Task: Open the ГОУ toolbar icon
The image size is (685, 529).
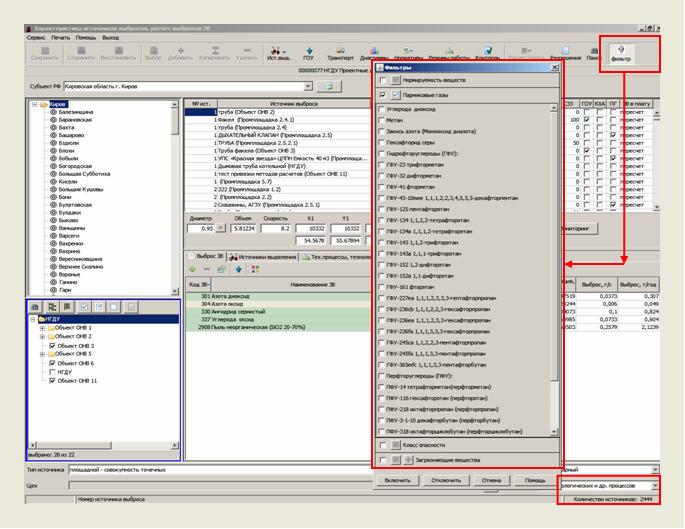Action: [x=308, y=53]
